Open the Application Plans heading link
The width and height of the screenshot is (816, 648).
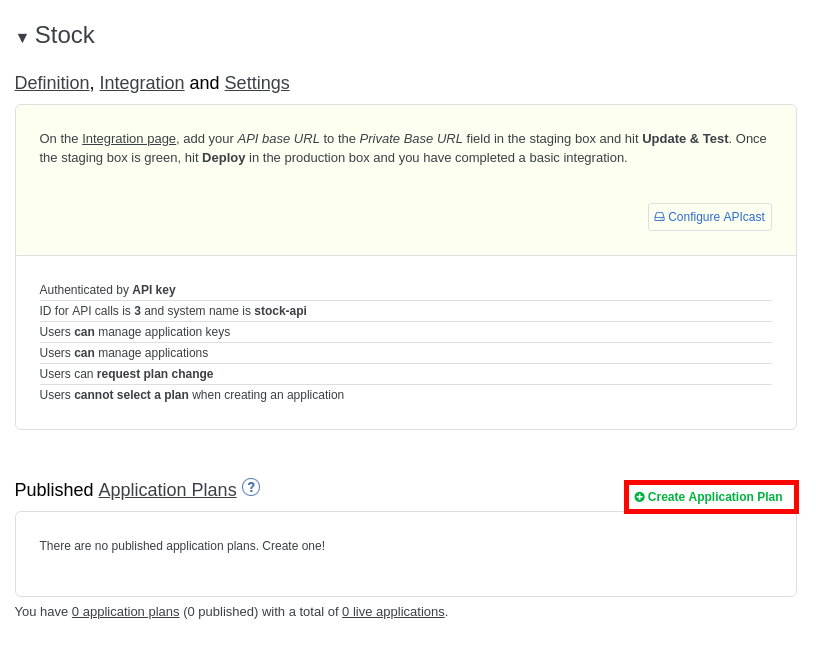(167, 490)
